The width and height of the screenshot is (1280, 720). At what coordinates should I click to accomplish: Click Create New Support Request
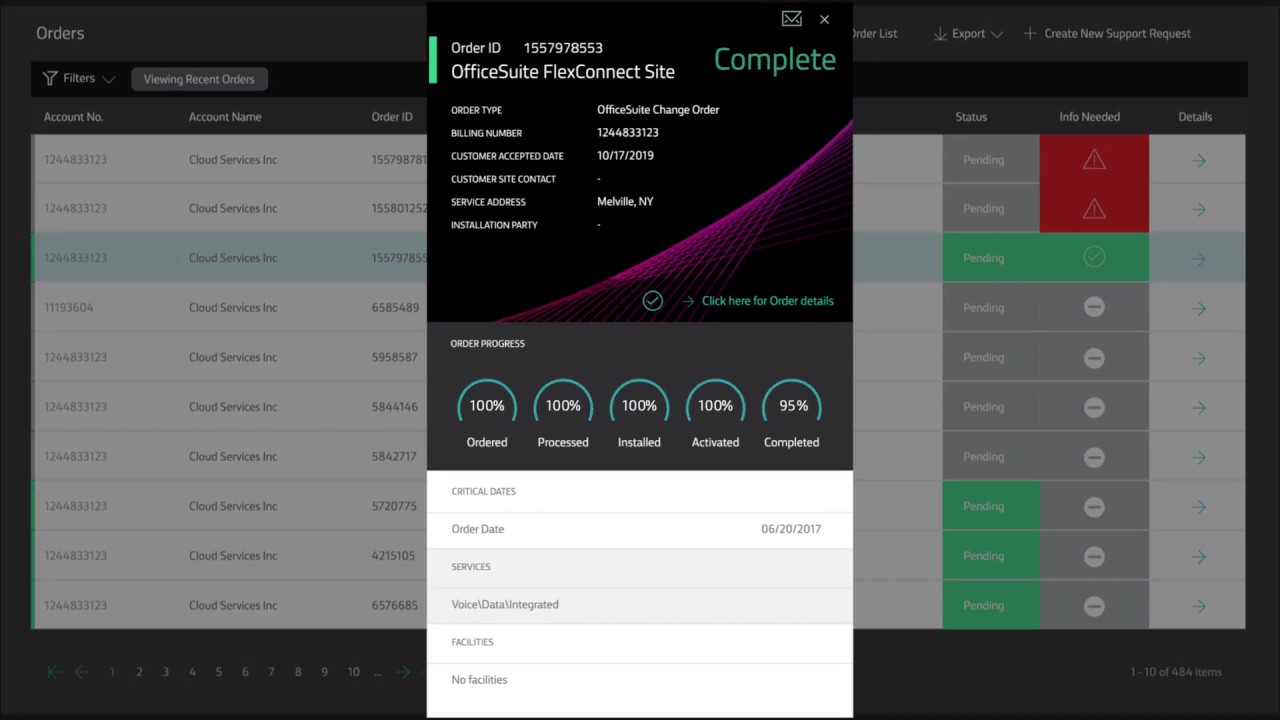pyautogui.click(x=1107, y=34)
